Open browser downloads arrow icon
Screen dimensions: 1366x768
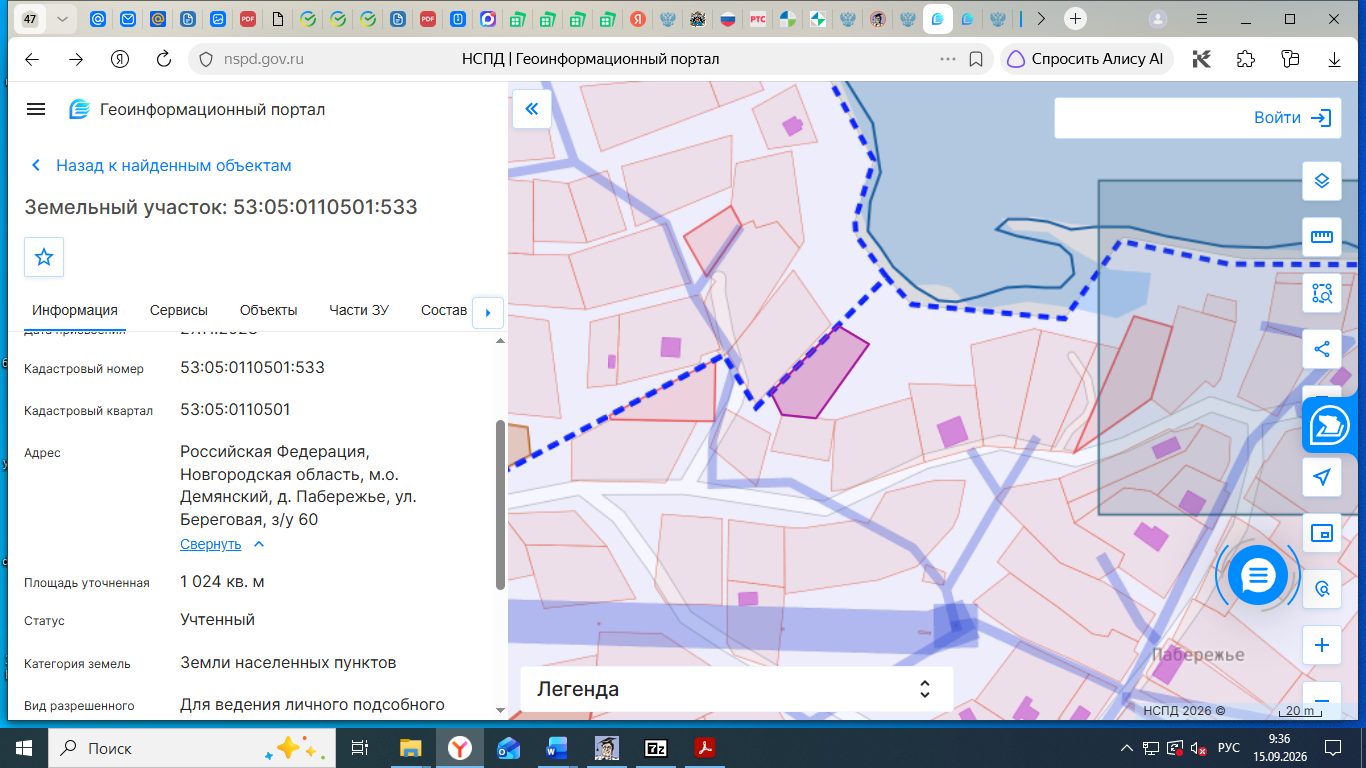[x=1334, y=59]
